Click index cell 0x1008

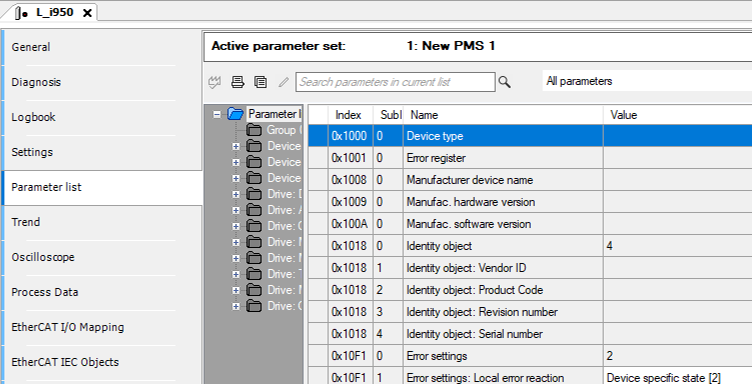pos(350,180)
